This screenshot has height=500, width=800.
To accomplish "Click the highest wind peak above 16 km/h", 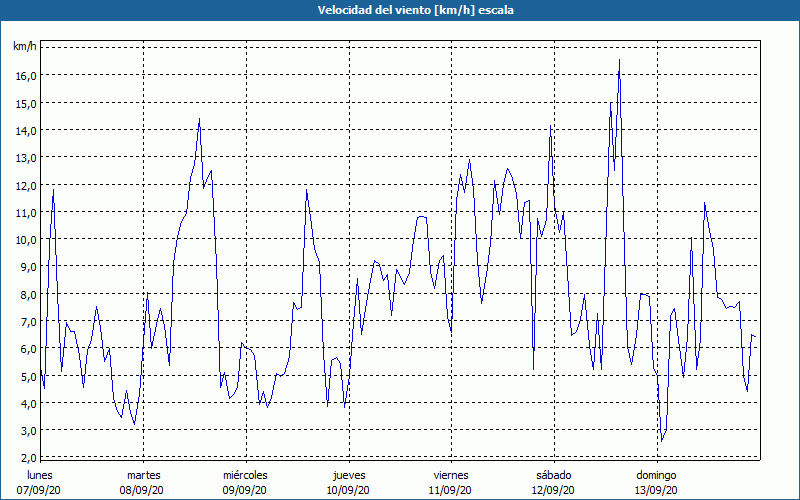I will pyautogui.click(x=619, y=60).
